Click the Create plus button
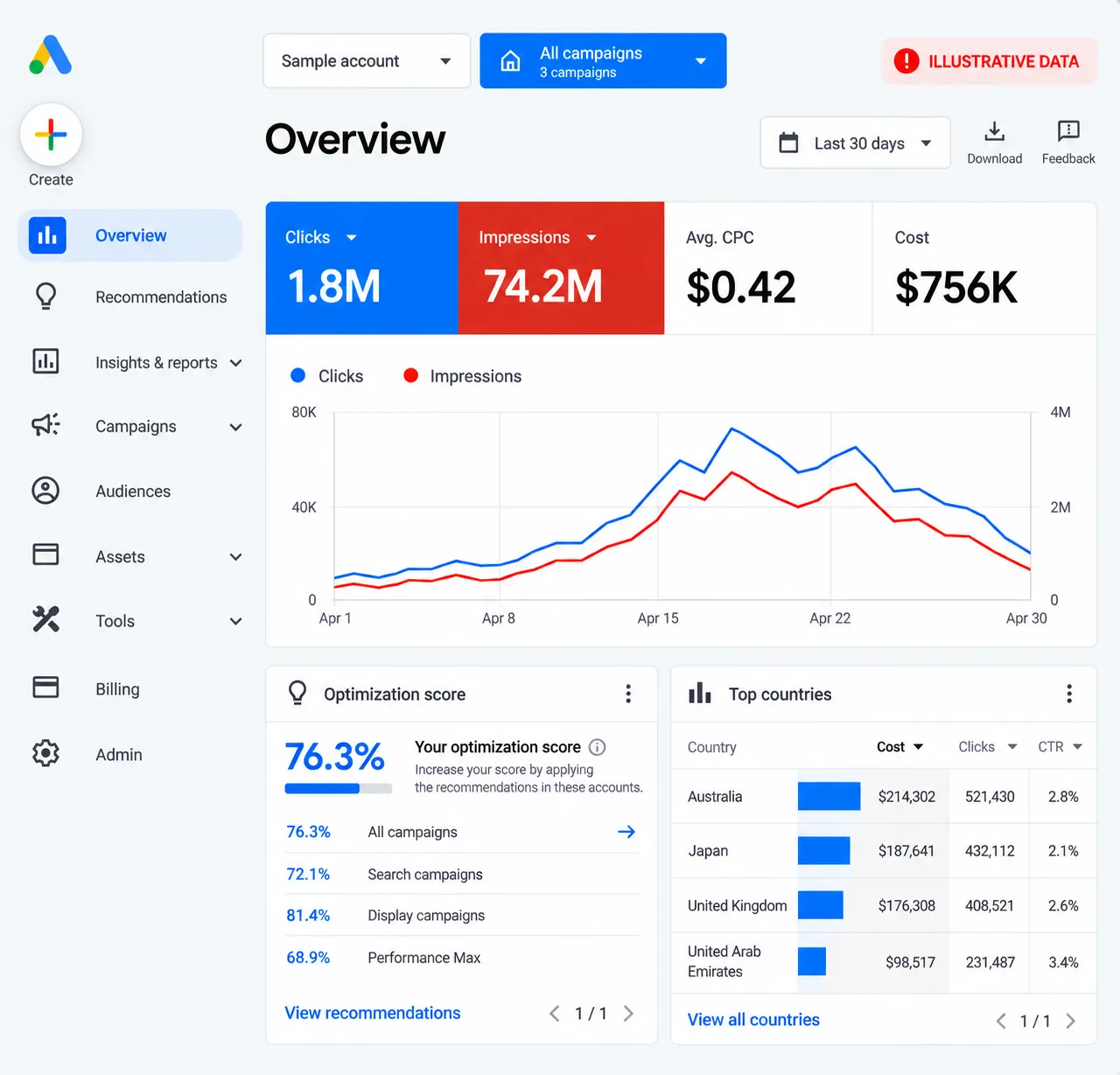This screenshot has width=1120, height=1075. (x=51, y=135)
